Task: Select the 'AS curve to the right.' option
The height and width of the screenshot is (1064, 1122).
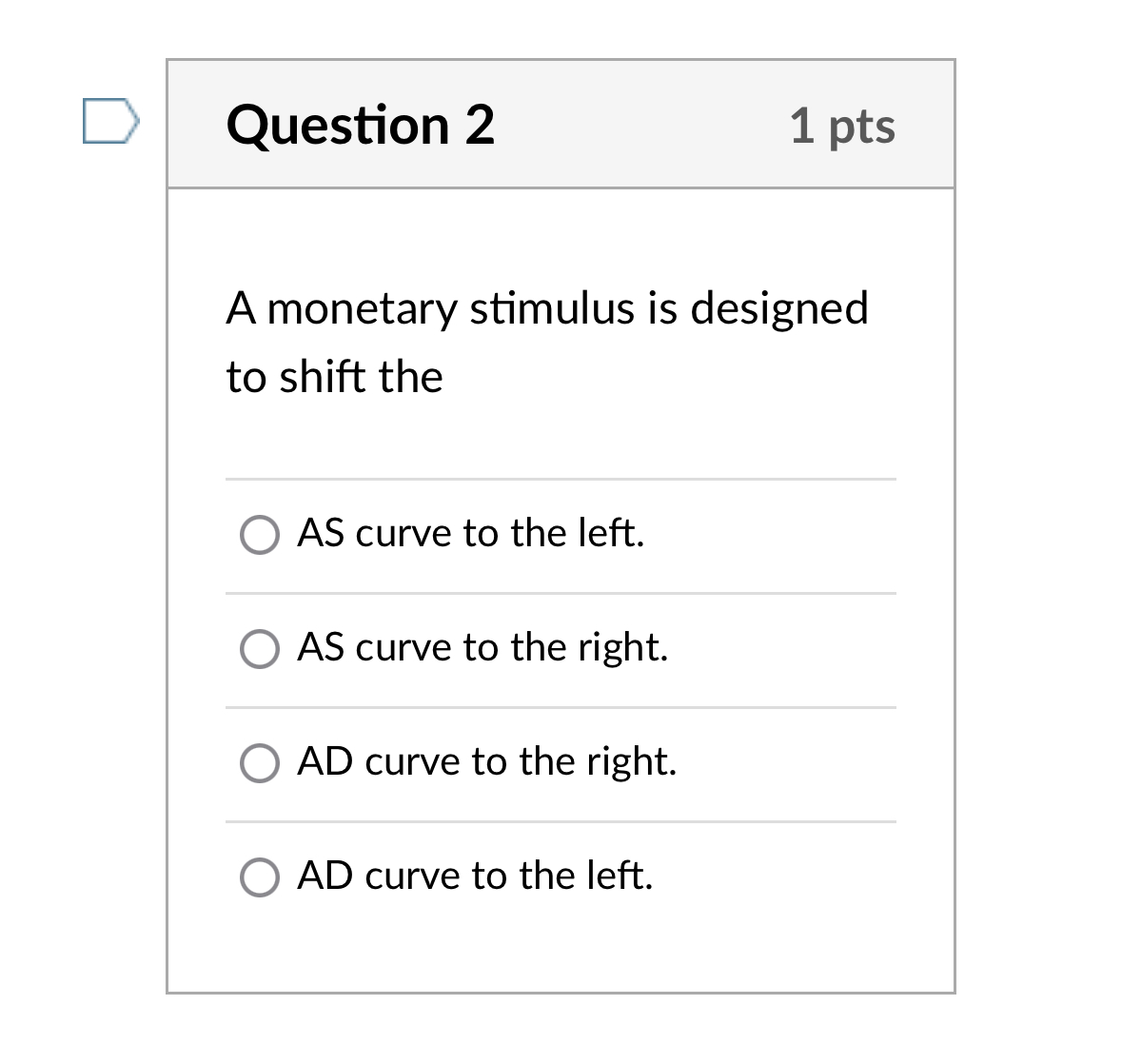Action: pos(259,649)
